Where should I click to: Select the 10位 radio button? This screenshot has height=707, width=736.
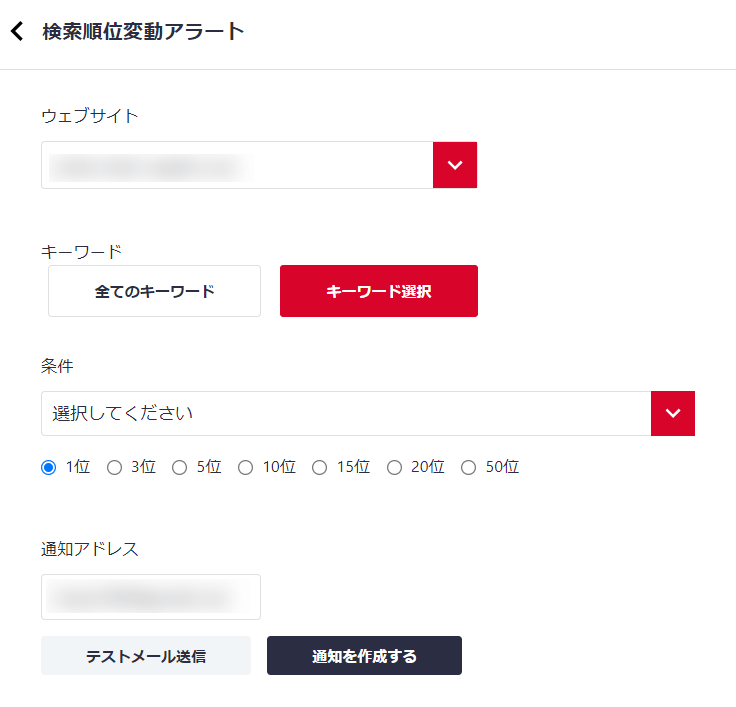(x=245, y=468)
